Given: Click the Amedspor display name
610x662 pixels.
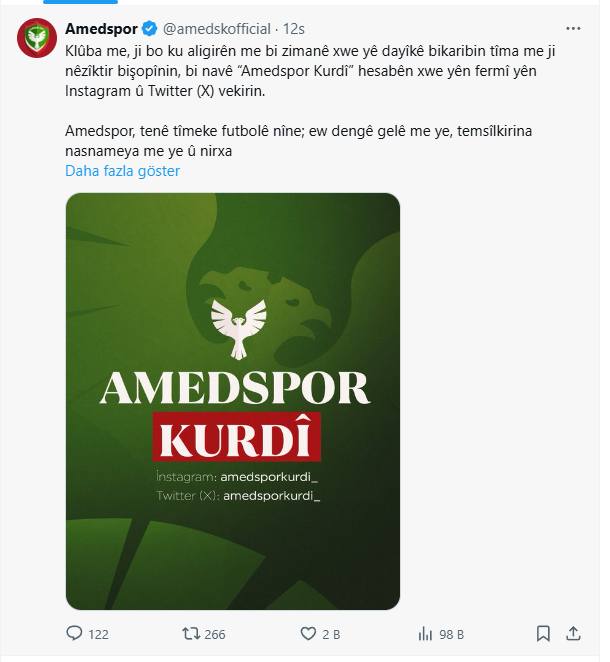Looking at the screenshot, I should [101, 29].
